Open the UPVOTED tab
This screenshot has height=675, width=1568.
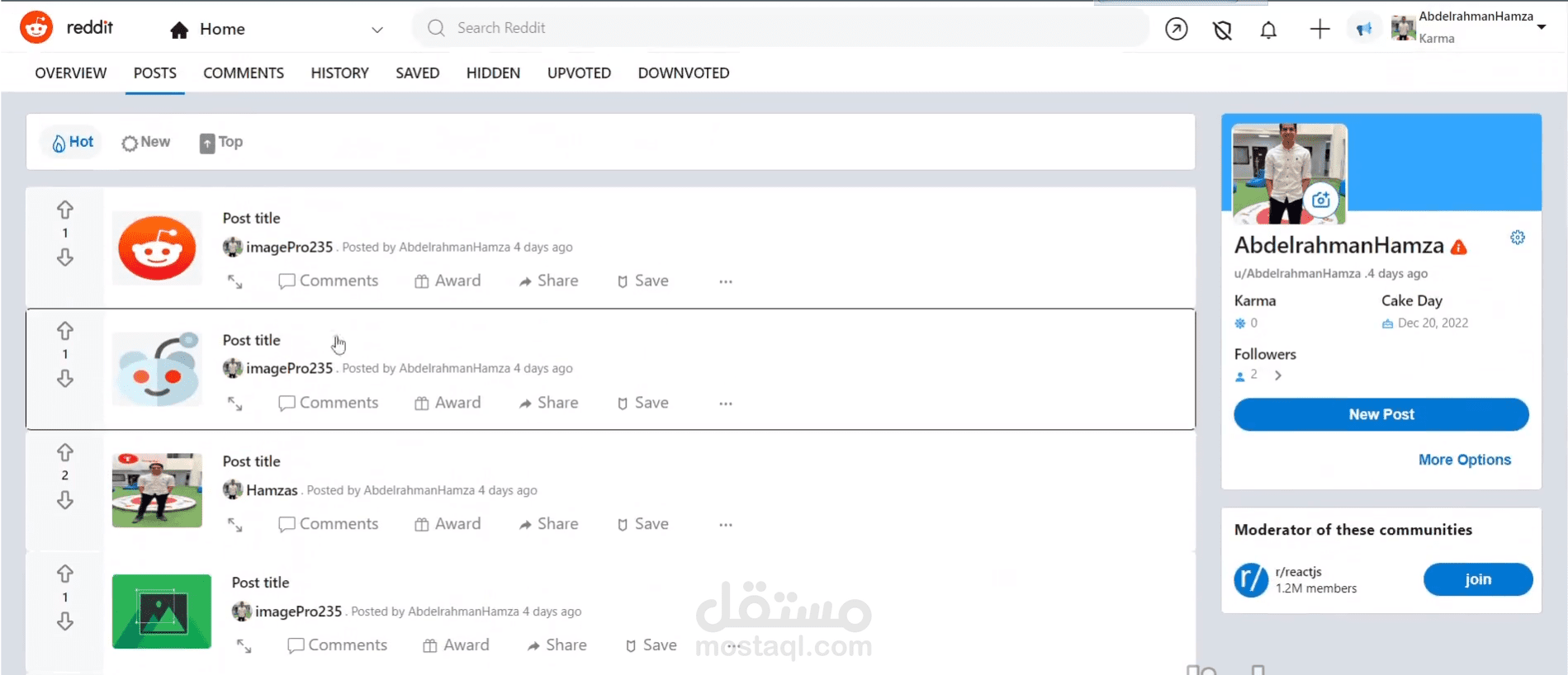[x=579, y=73]
